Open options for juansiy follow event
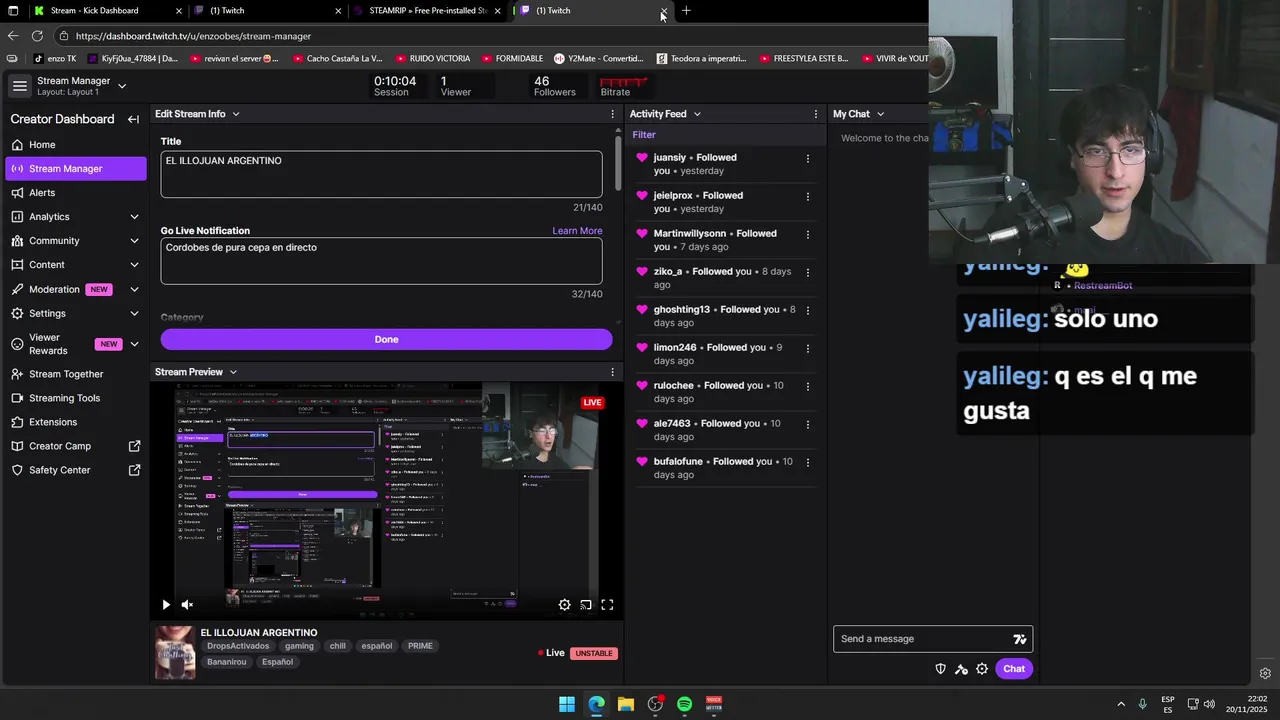This screenshot has width=1280, height=720. click(x=808, y=158)
